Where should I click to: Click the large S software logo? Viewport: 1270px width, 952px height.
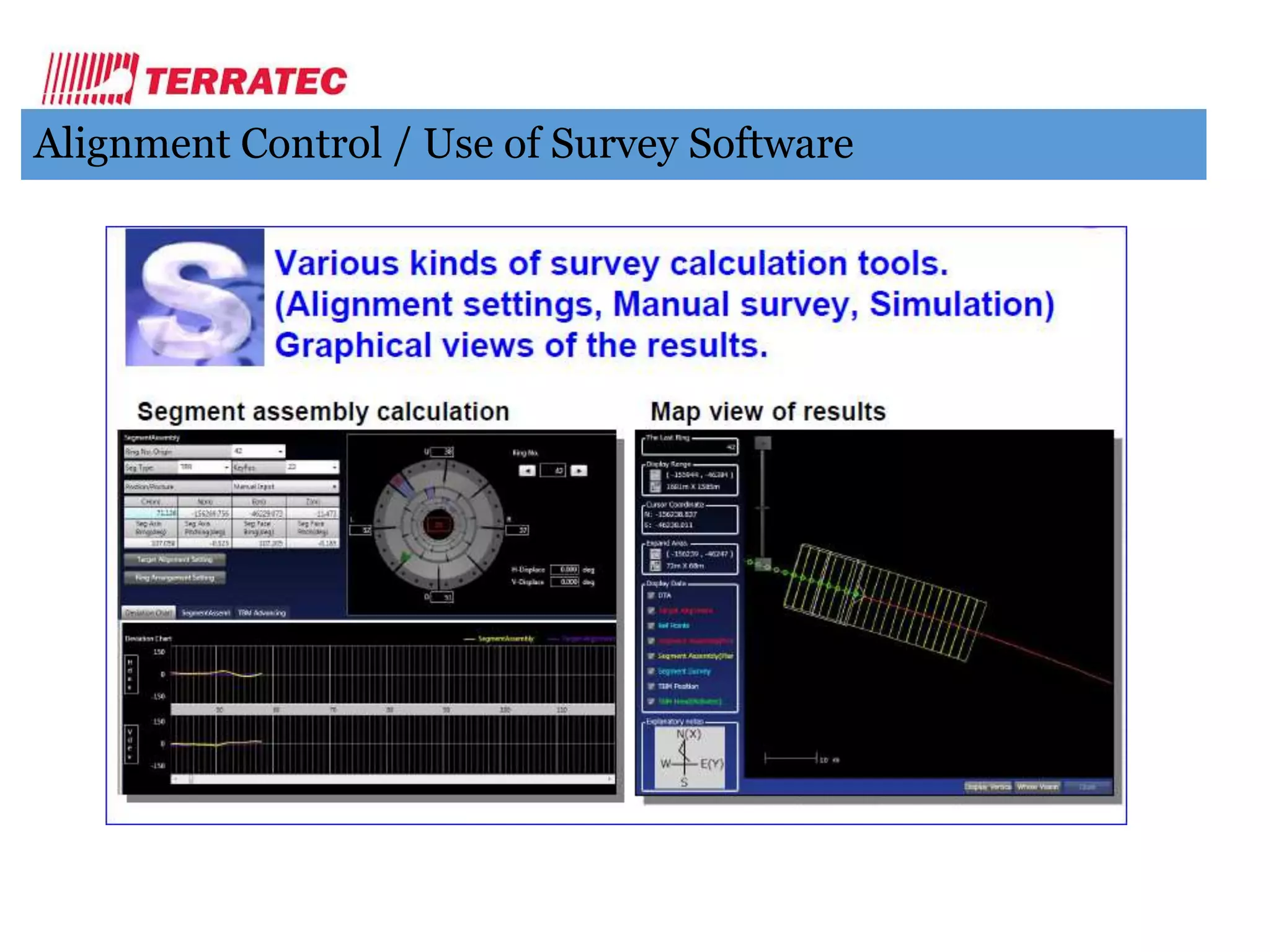click(x=195, y=297)
